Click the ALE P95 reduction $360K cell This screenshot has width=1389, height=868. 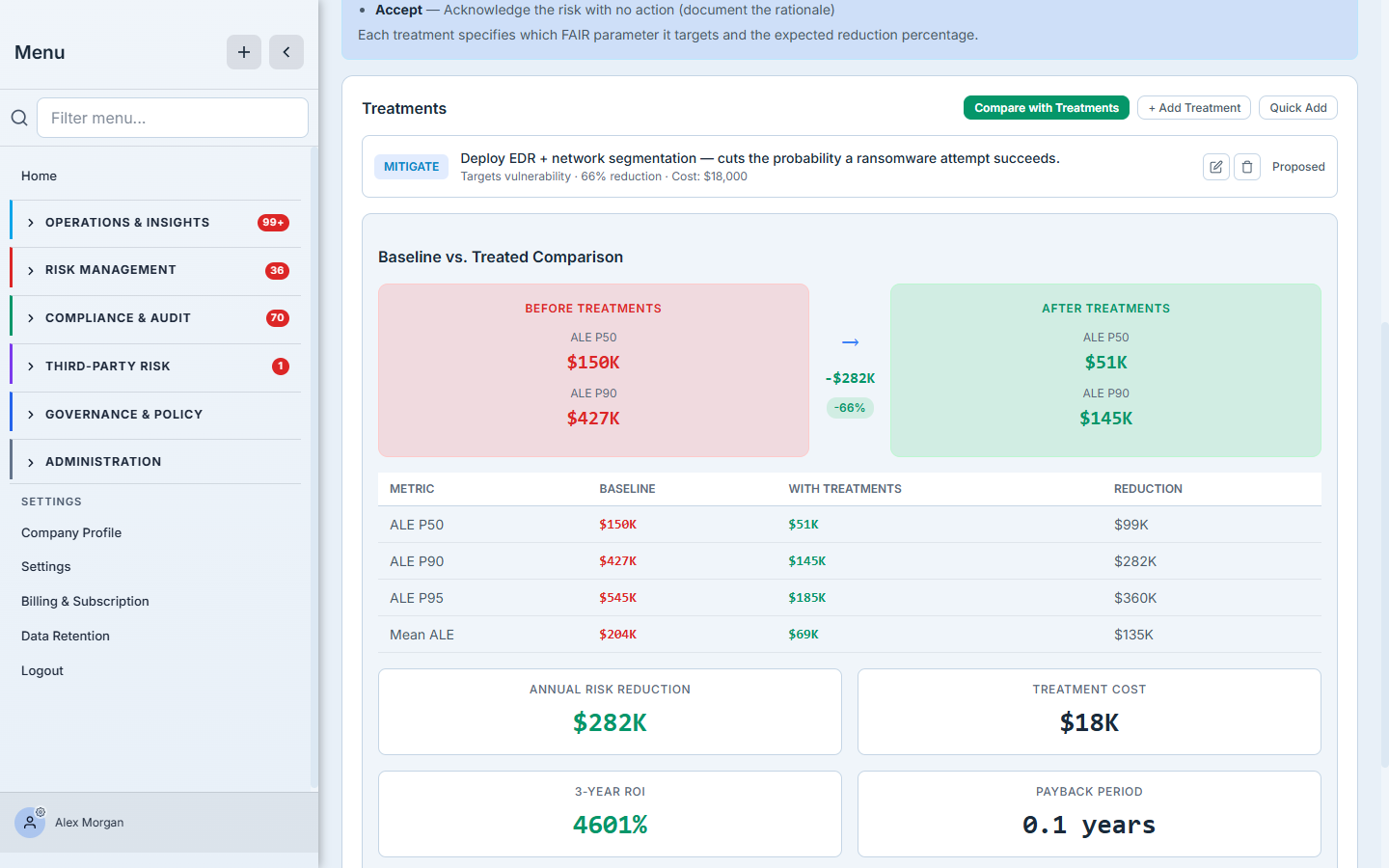pyautogui.click(x=1135, y=598)
